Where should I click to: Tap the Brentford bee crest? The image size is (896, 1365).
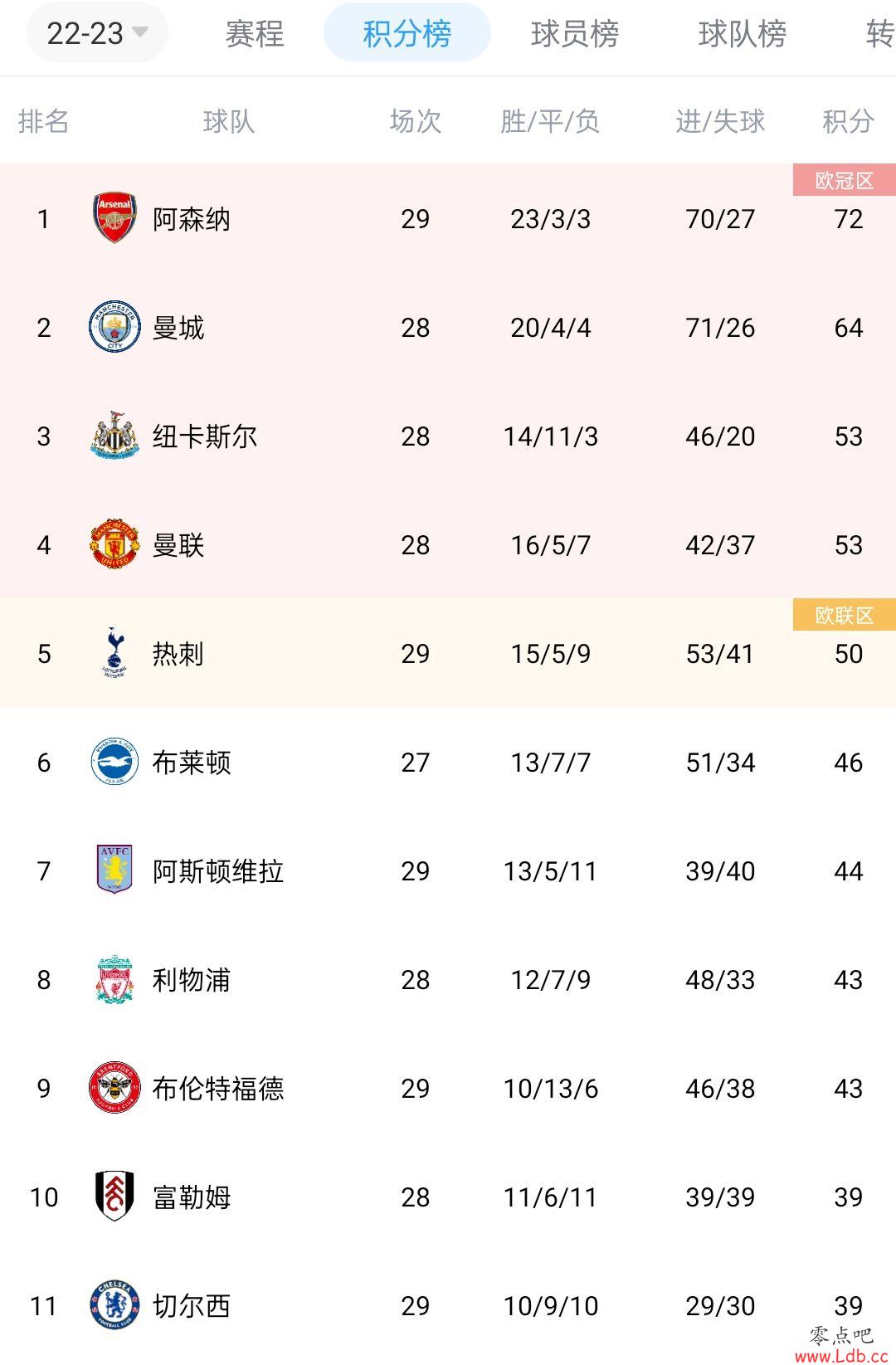(114, 1088)
